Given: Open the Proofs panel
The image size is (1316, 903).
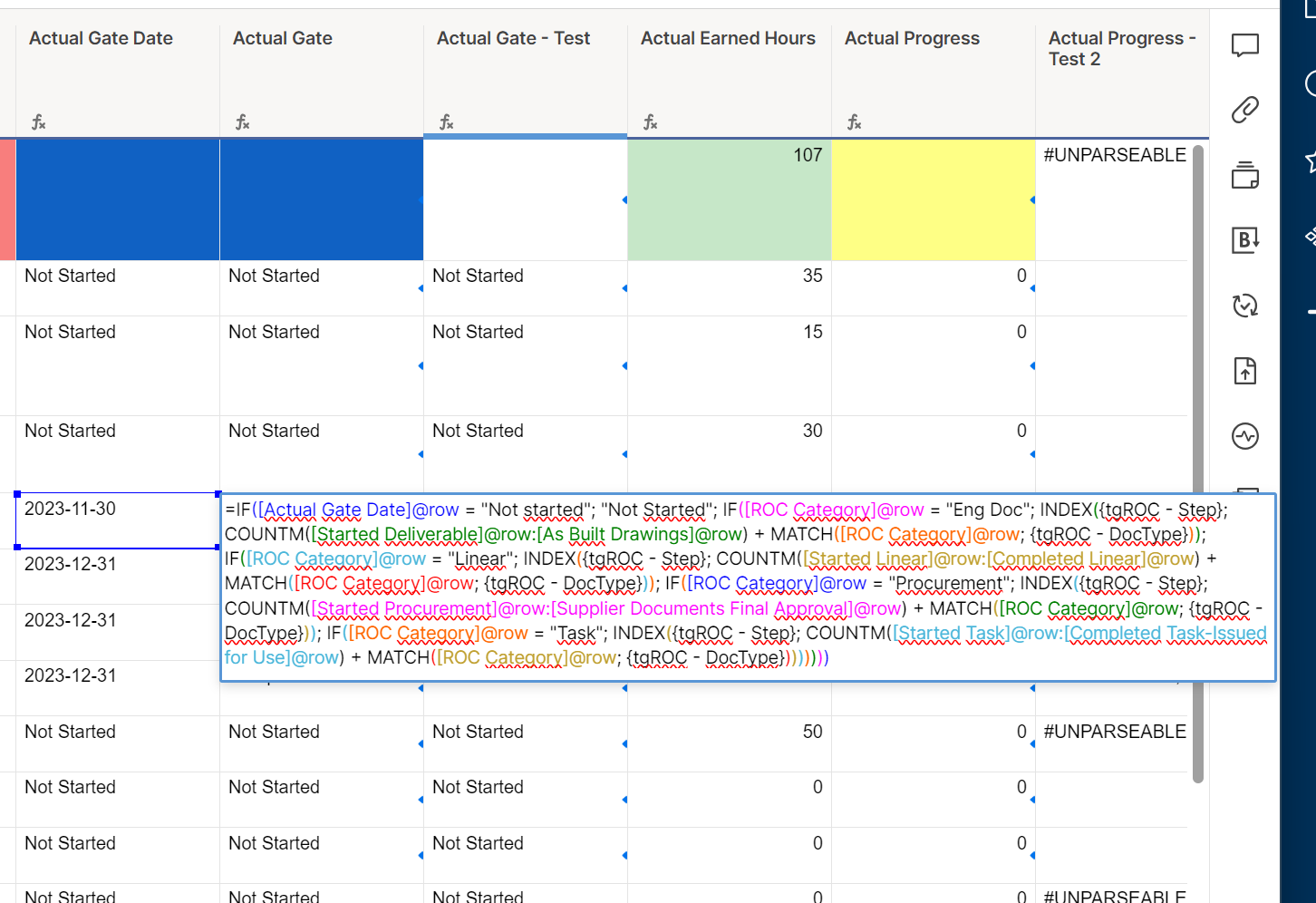Looking at the screenshot, I should point(1244,176).
